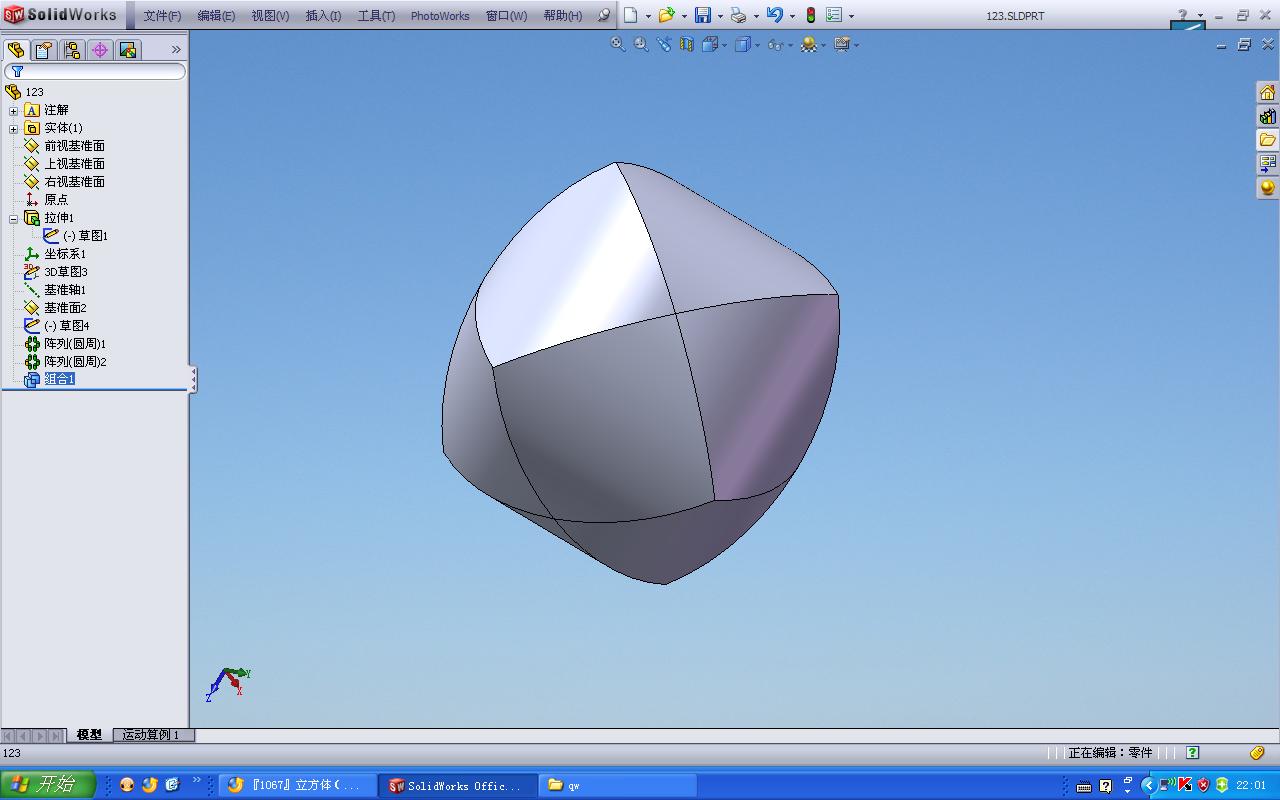The image size is (1280, 800).
Task: Open SolidWorks Resources home icon
Action: (1267, 92)
